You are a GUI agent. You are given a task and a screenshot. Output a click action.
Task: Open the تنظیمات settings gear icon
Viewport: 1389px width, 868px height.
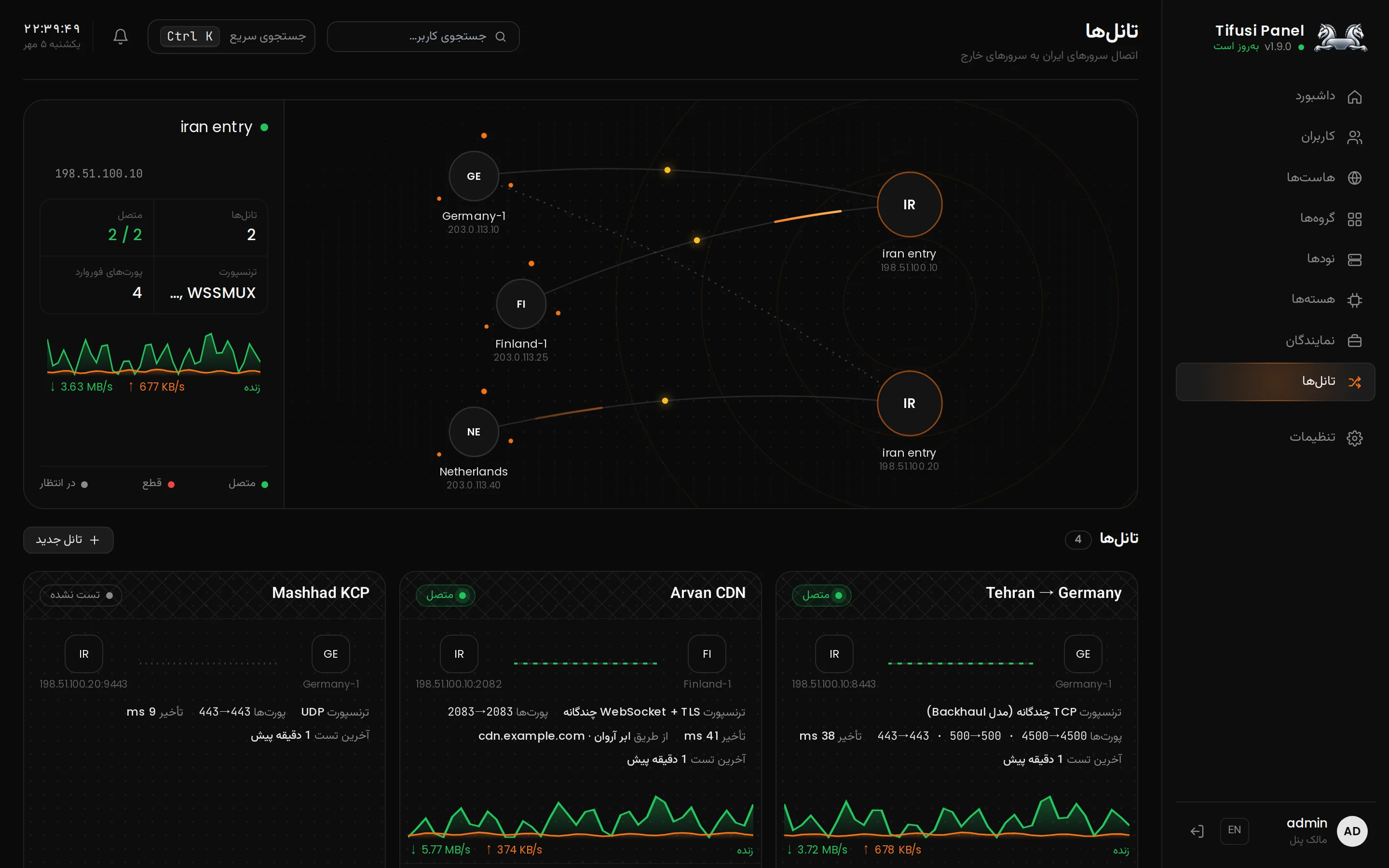pyautogui.click(x=1355, y=438)
